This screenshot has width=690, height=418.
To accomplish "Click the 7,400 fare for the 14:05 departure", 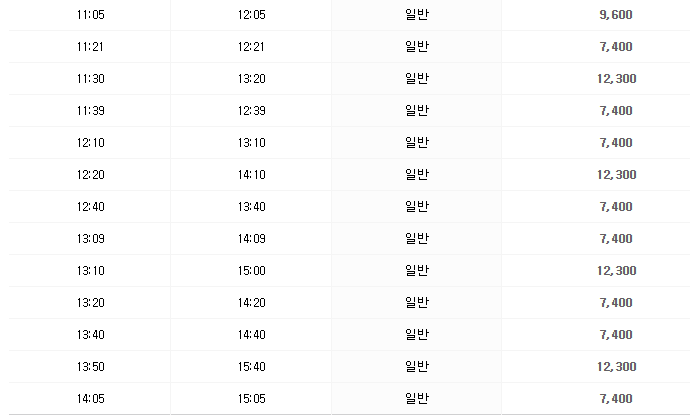I will [616, 399].
